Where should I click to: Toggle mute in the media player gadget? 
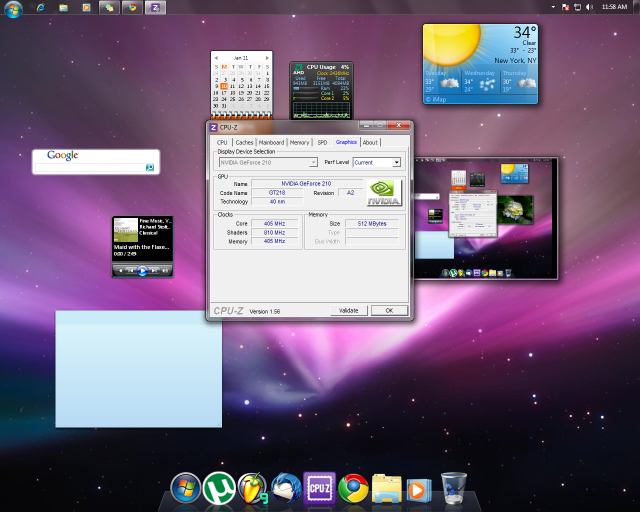click(165, 270)
